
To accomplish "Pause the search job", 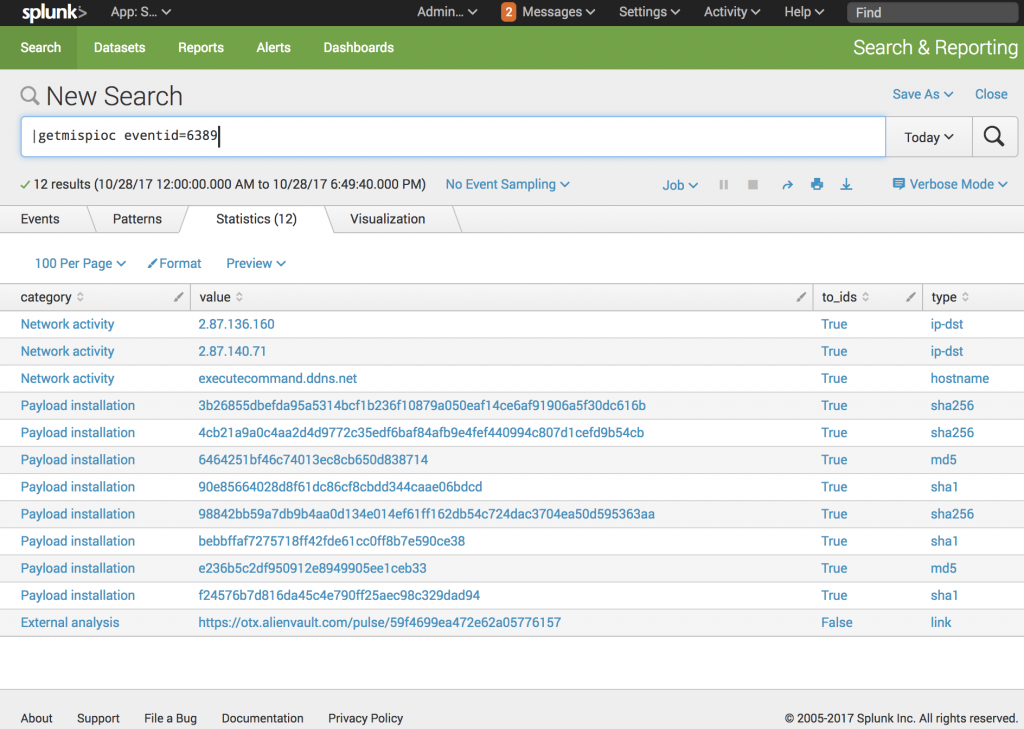I will 724,185.
